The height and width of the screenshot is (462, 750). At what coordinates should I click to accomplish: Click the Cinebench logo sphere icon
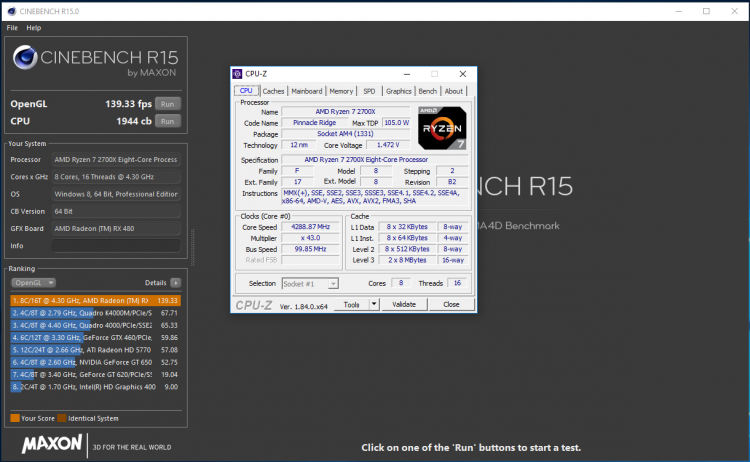click(25, 57)
